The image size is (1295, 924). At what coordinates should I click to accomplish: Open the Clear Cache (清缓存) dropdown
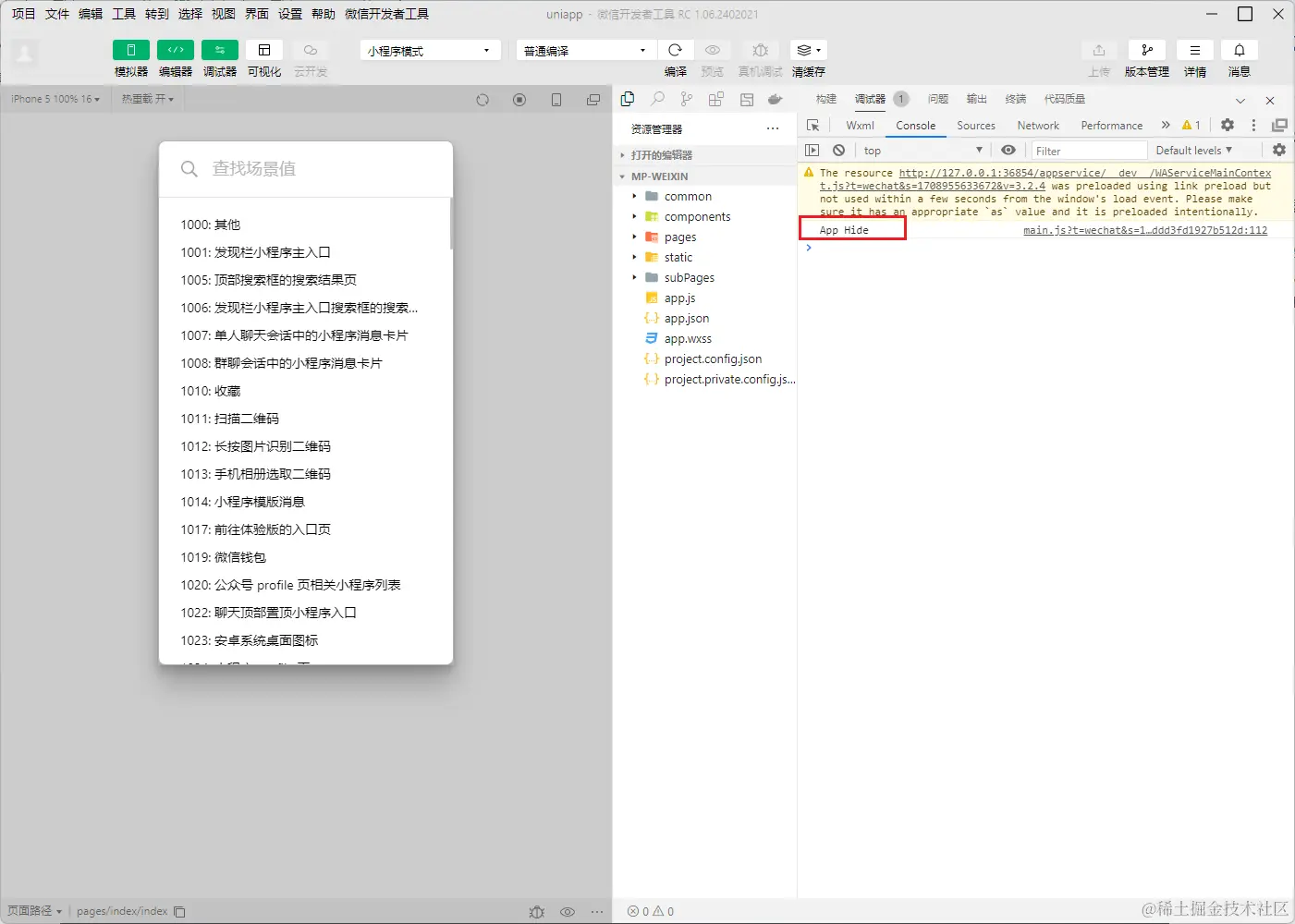pos(809,50)
